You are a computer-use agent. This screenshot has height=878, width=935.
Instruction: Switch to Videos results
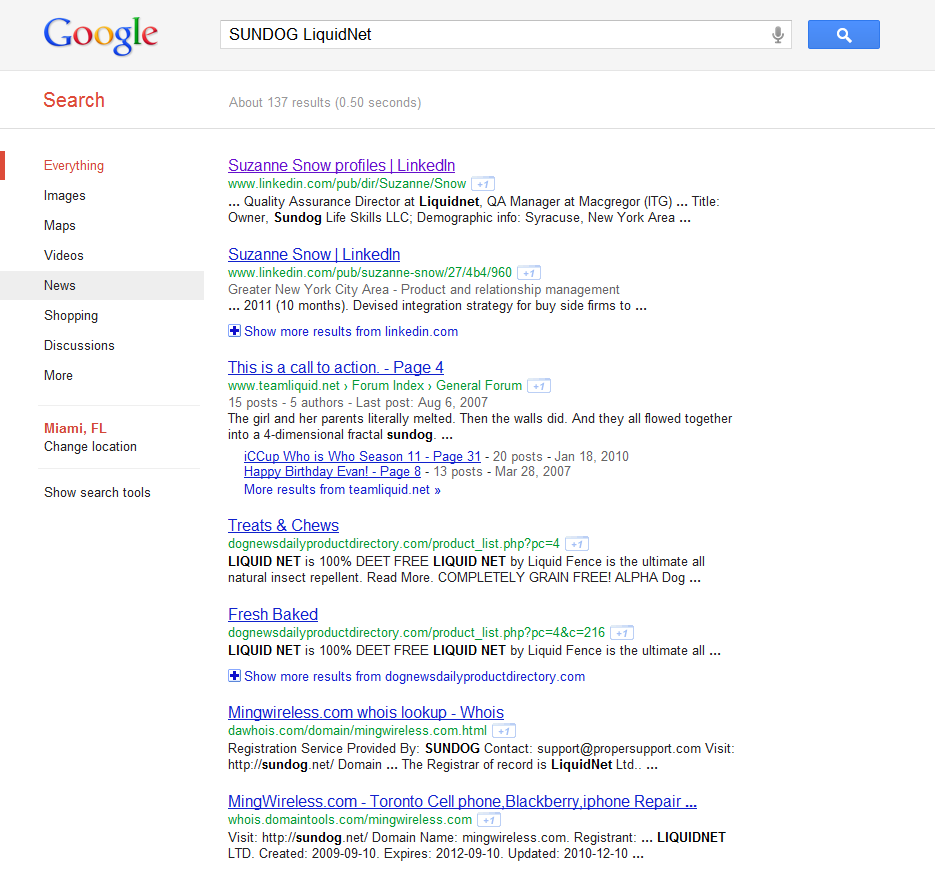(x=64, y=255)
